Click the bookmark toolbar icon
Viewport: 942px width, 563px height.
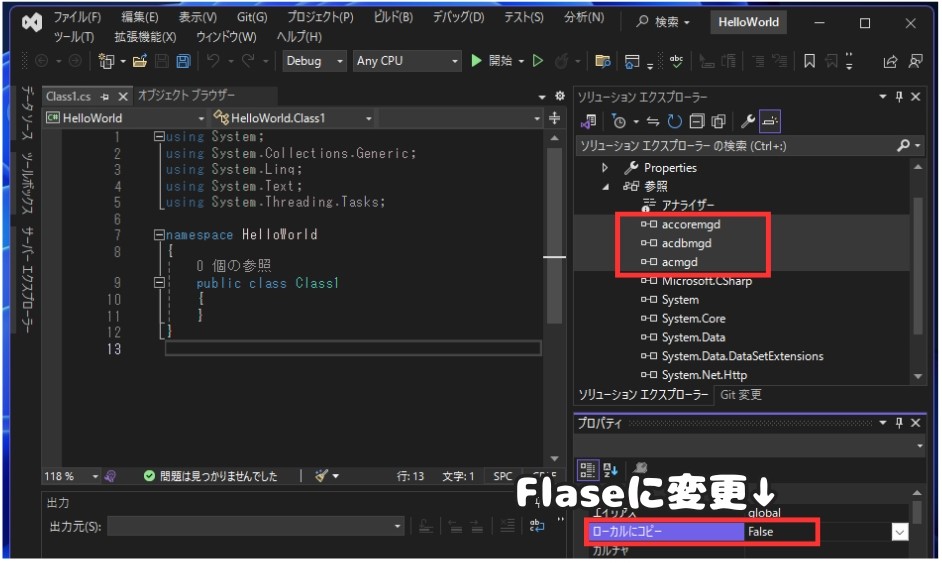pyautogui.click(x=809, y=61)
